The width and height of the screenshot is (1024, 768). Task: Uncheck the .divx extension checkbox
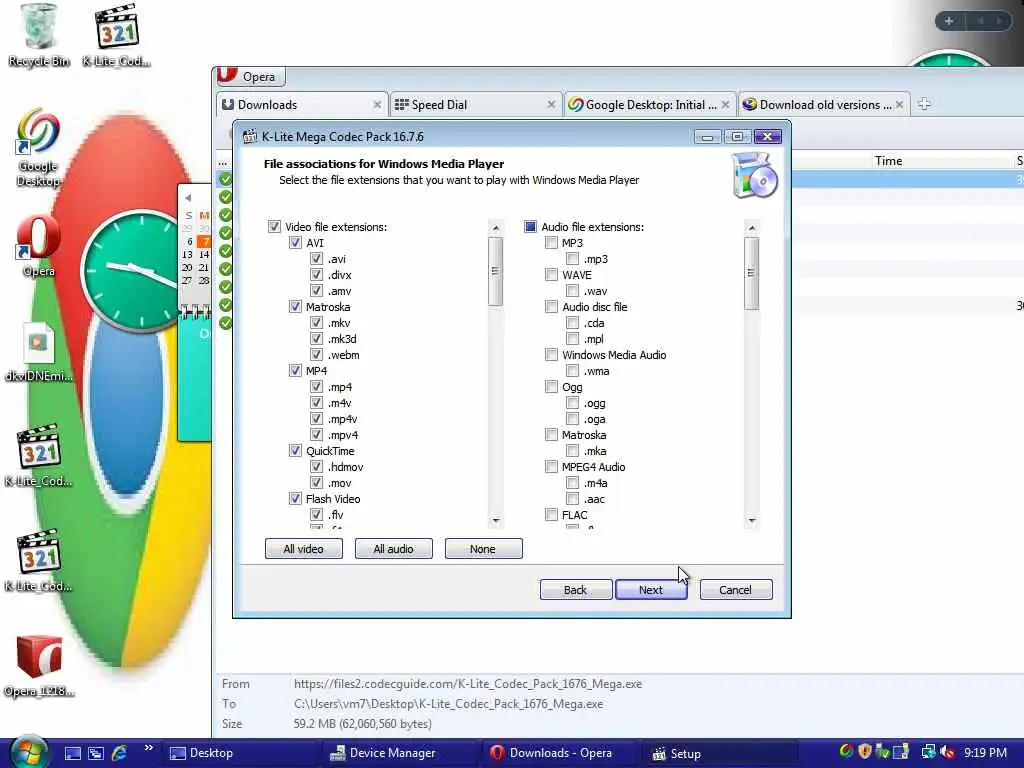tap(316, 274)
